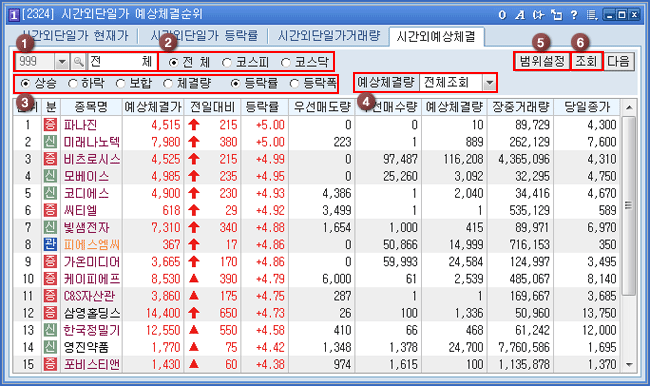Click the list menu icon in title bar
This screenshot has width=650, height=386.
(592, 15)
